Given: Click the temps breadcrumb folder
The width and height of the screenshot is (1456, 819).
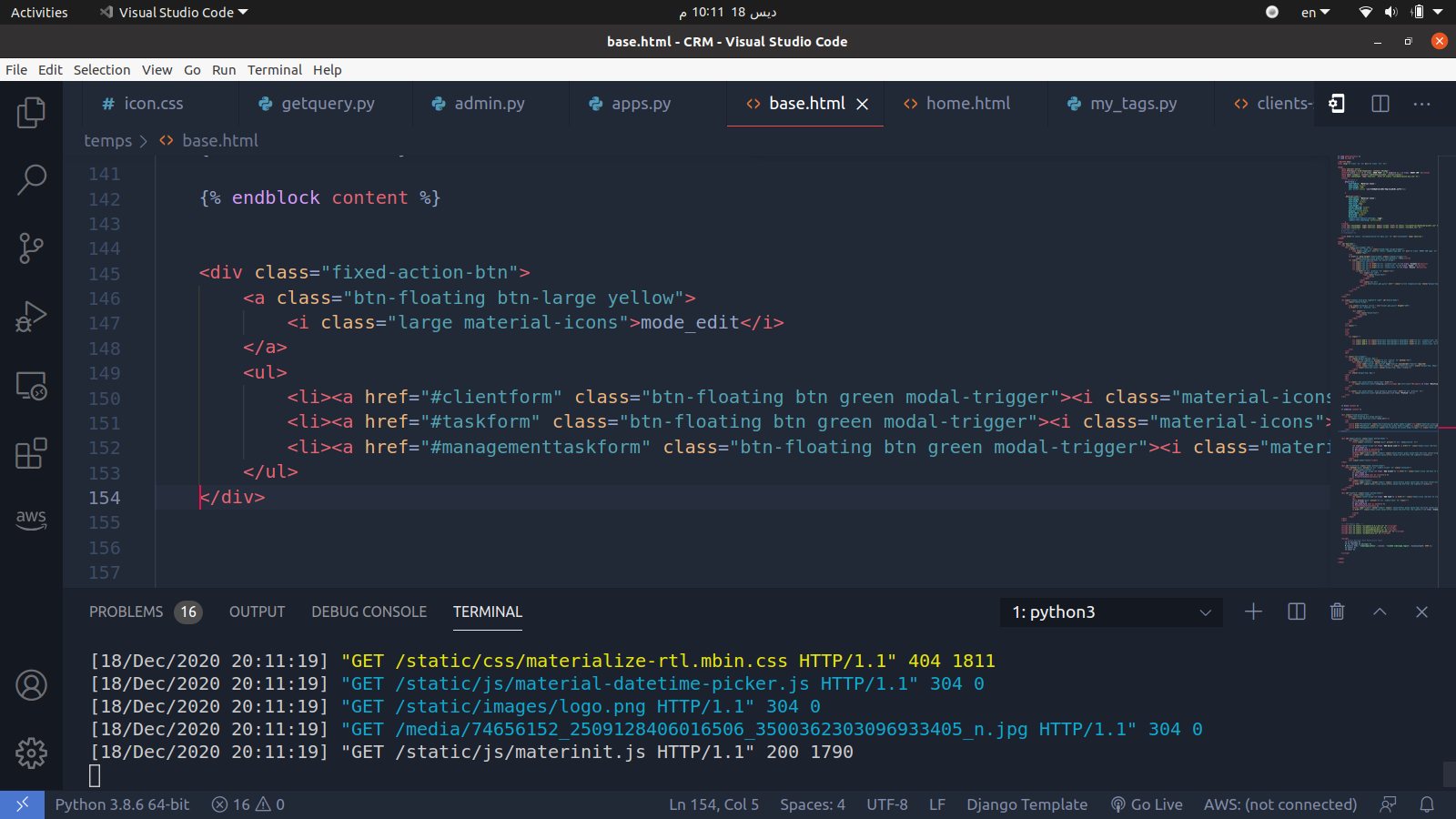Looking at the screenshot, I should (107, 140).
